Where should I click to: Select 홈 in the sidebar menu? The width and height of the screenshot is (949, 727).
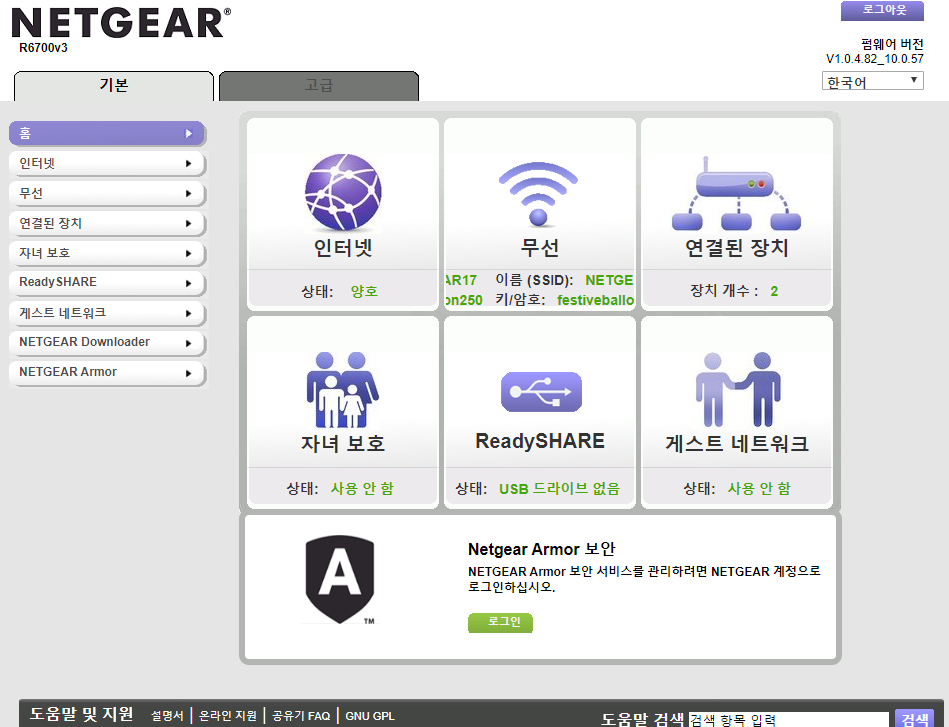tap(107, 133)
